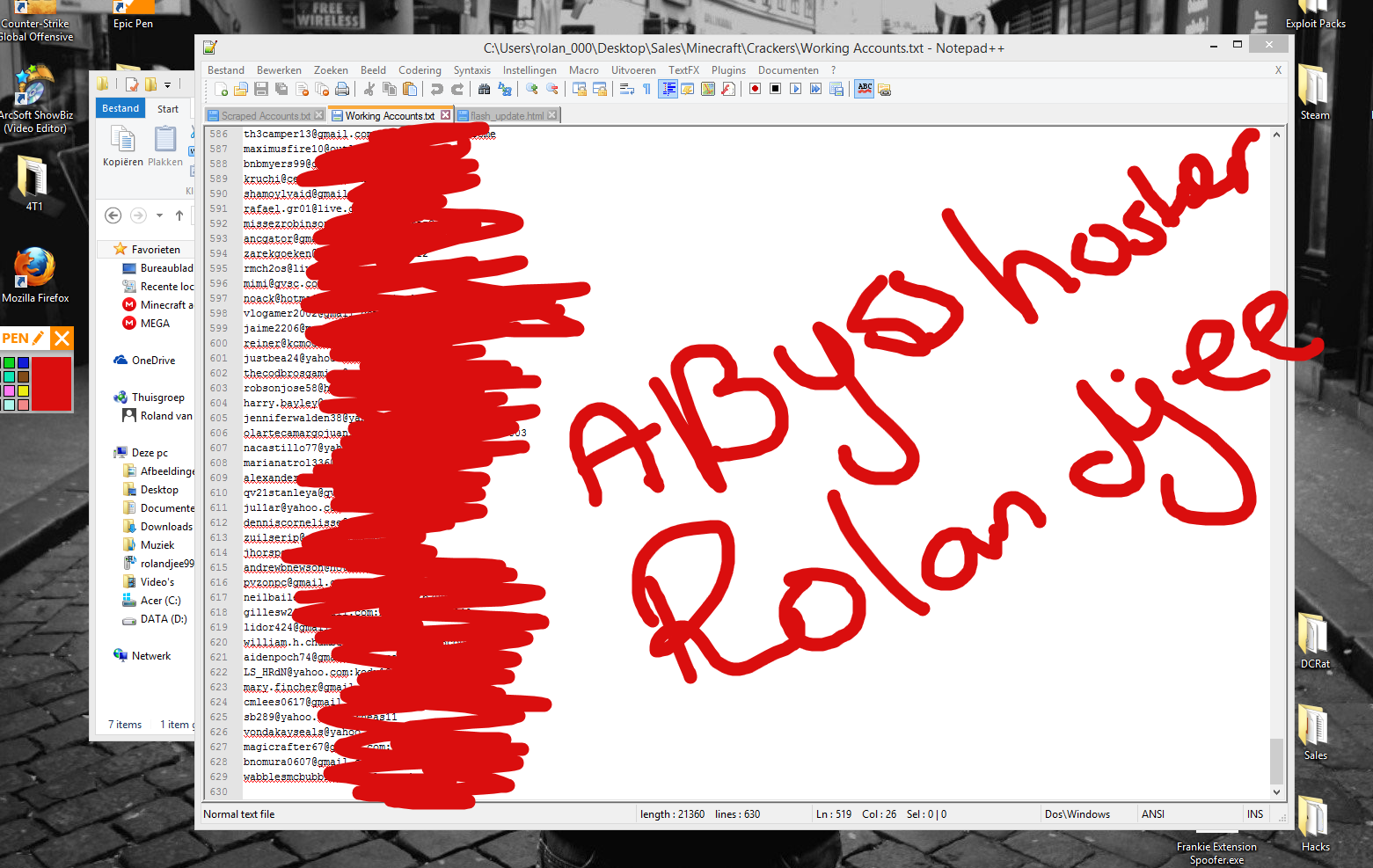Select MEGA in Explorer sidebar
The width and height of the screenshot is (1373, 868).
click(147, 324)
